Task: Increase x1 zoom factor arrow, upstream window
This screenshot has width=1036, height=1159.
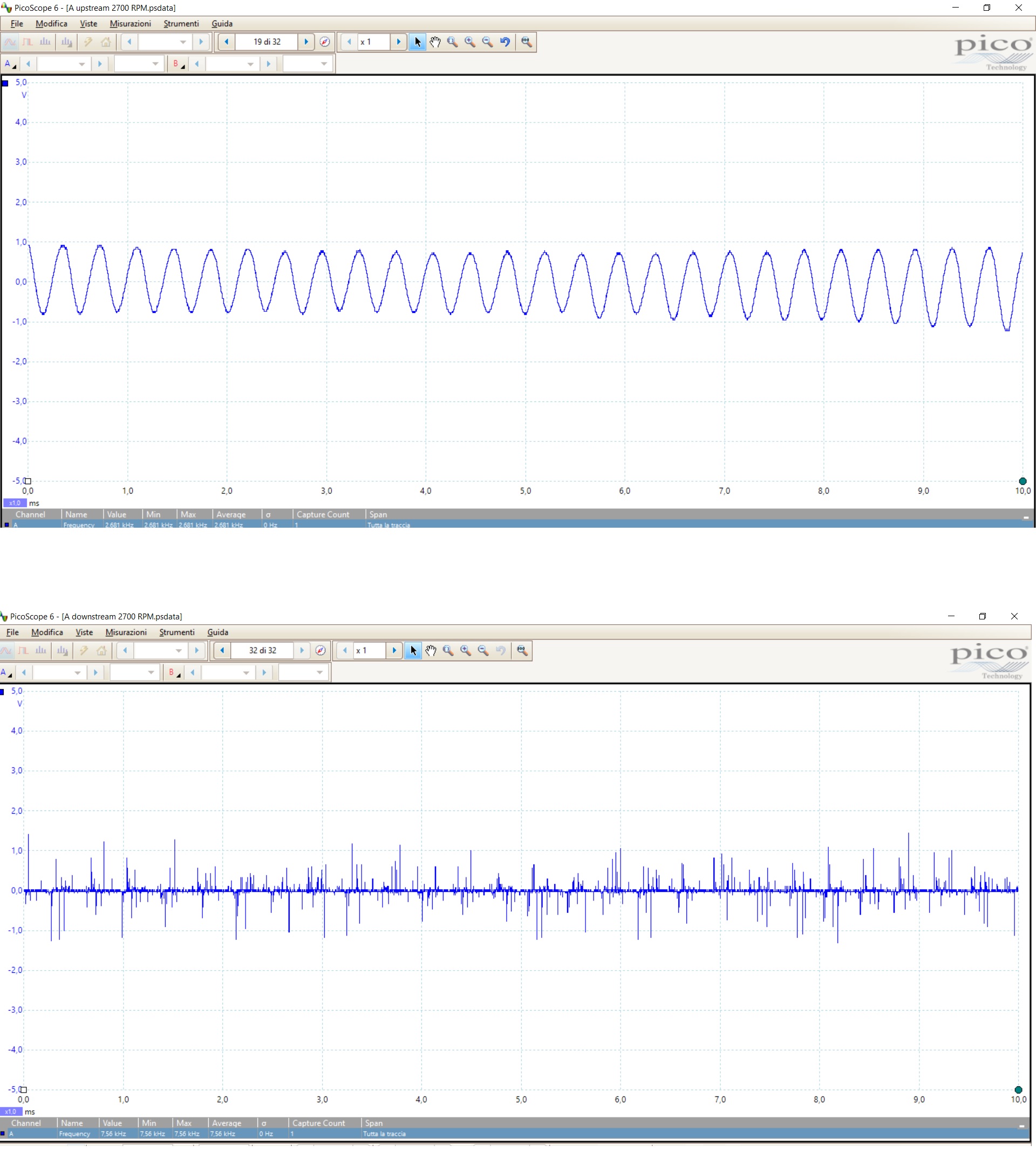Action: tap(398, 42)
